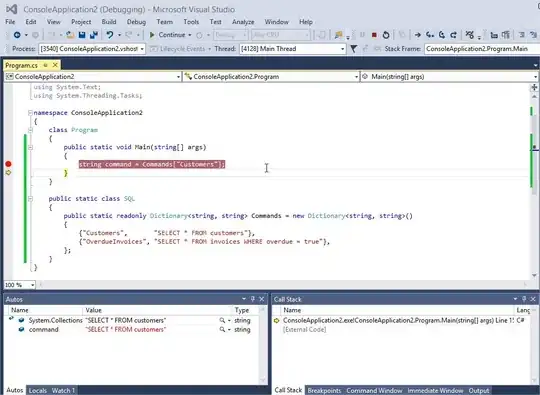Click the Continue button
Viewport: 540px width, 395px height.
point(168,35)
